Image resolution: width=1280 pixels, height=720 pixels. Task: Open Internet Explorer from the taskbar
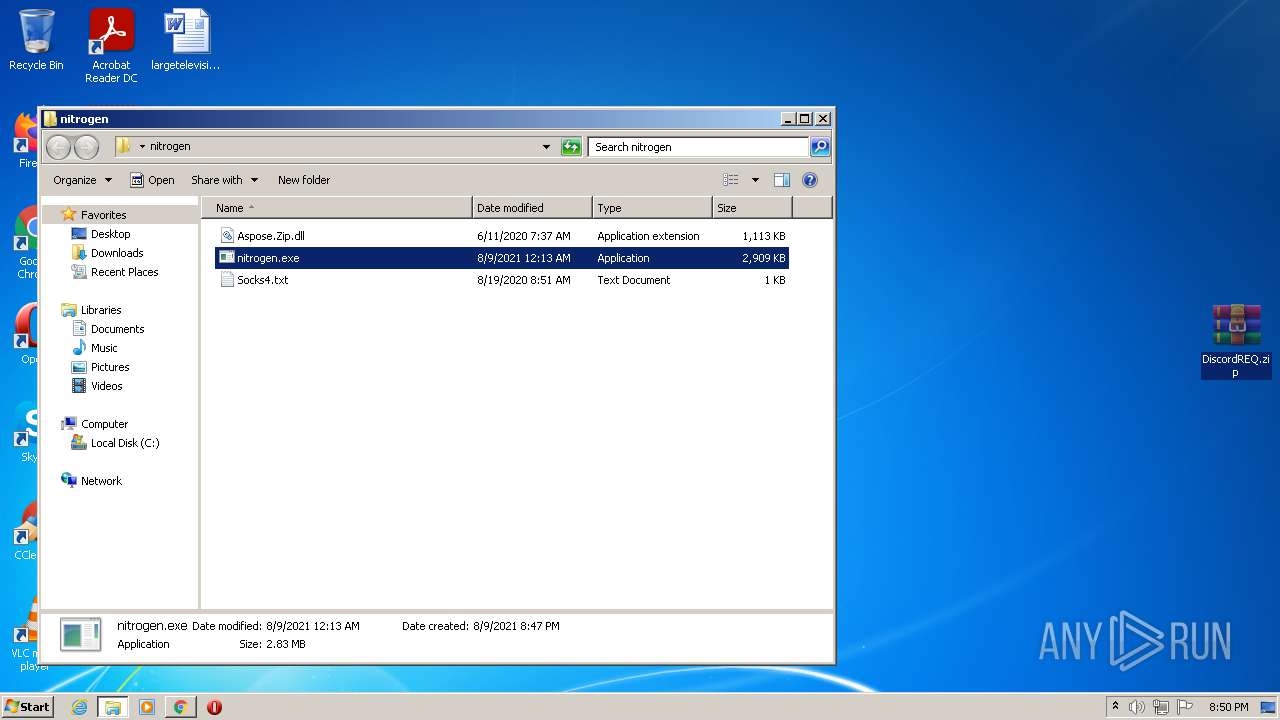pos(79,707)
